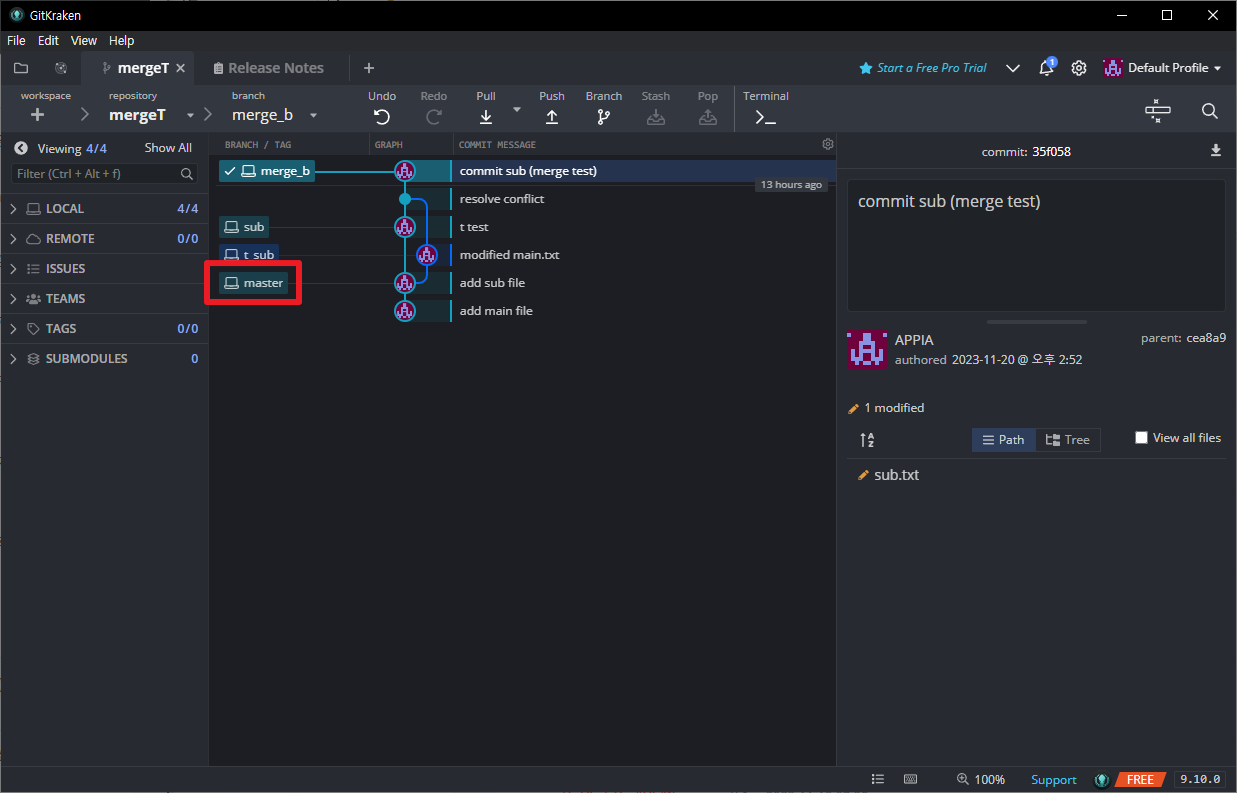Screen dimensions: 1237x793
Task: Click the download icon beside commit hash
Action: click(1216, 151)
